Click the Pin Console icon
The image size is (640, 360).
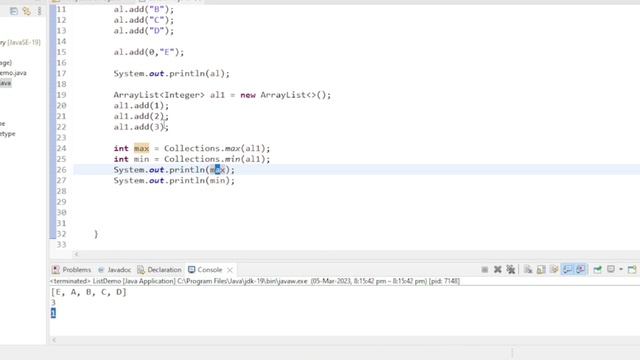(x=598, y=269)
